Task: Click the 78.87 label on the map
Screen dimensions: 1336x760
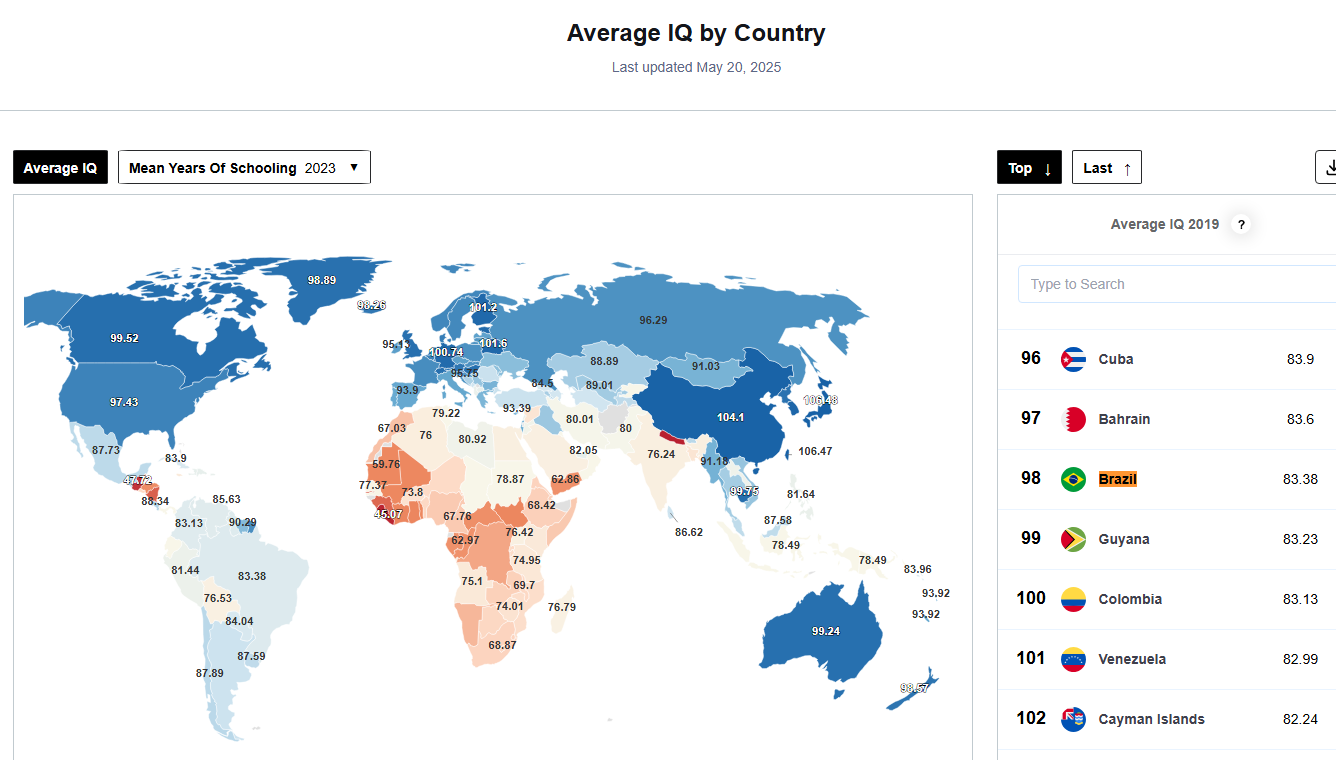Action: 511,479
